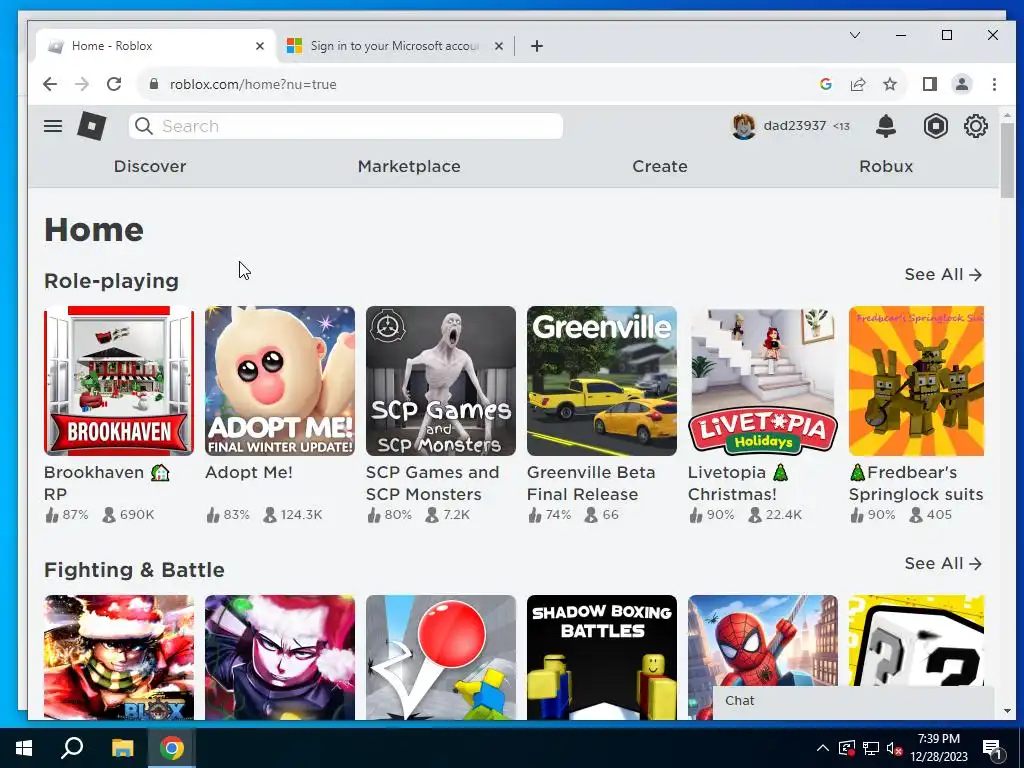See All Role-playing games
Screen dimensions: 1024x768
pos(943,274)
